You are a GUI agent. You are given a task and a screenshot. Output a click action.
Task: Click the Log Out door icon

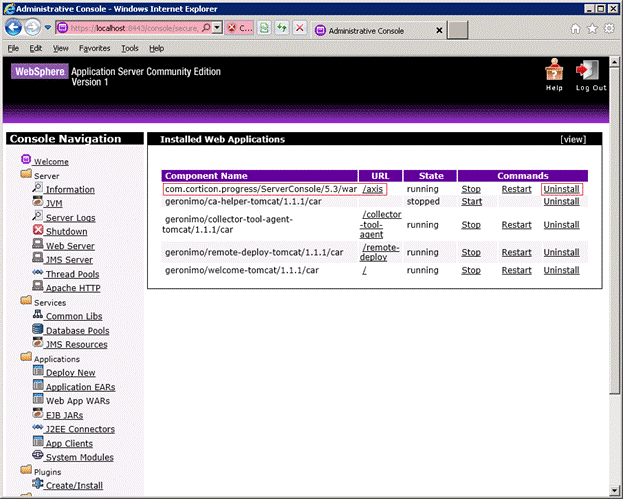[590, 70]
